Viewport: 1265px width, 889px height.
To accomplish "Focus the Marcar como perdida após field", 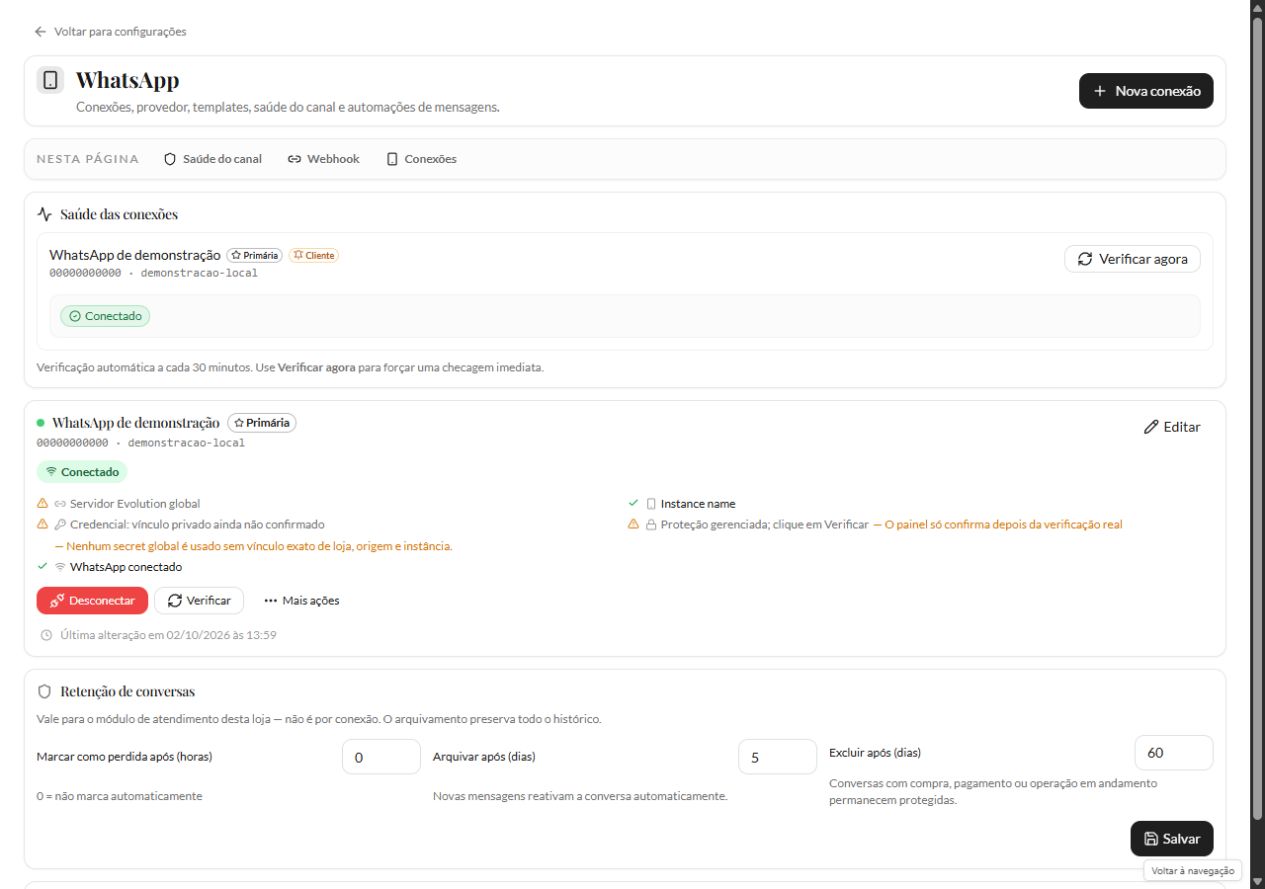I will (381, 757).
